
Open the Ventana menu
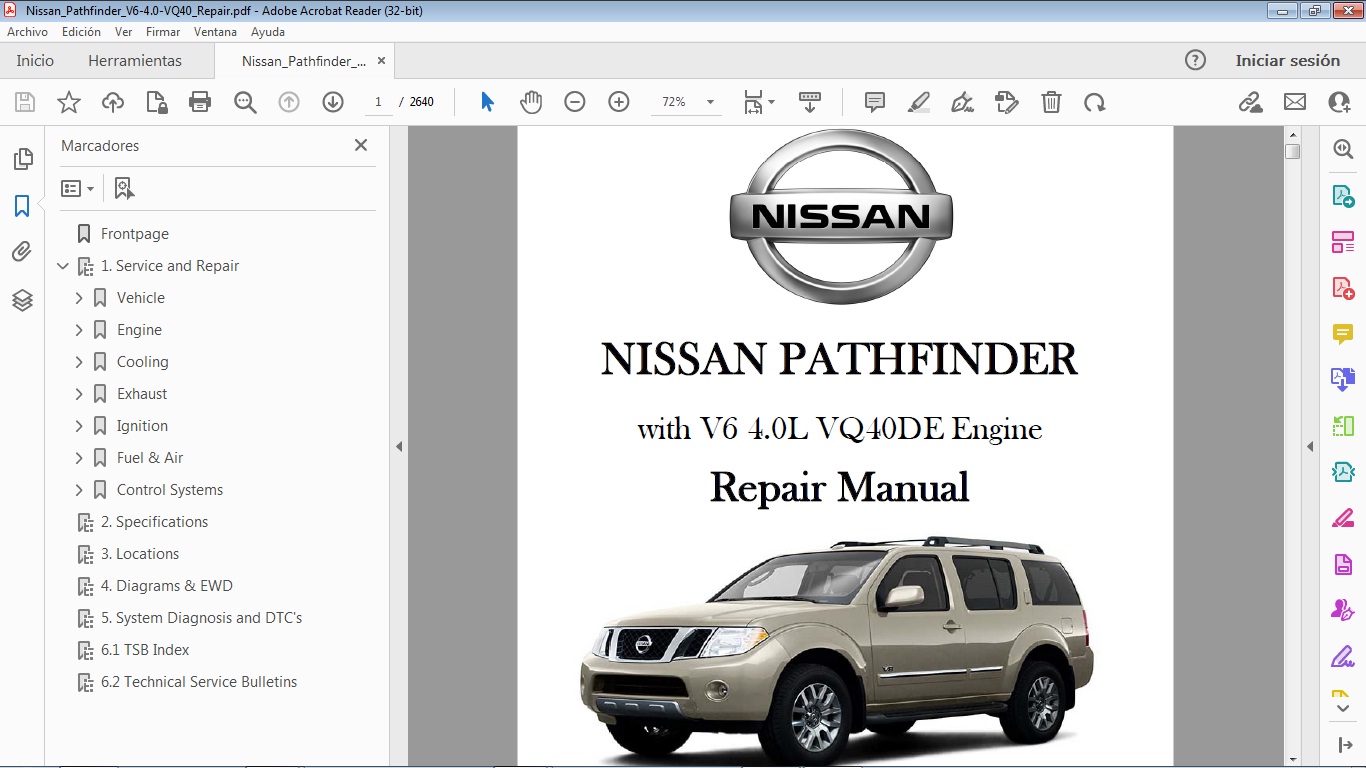[x=216, y=32]
